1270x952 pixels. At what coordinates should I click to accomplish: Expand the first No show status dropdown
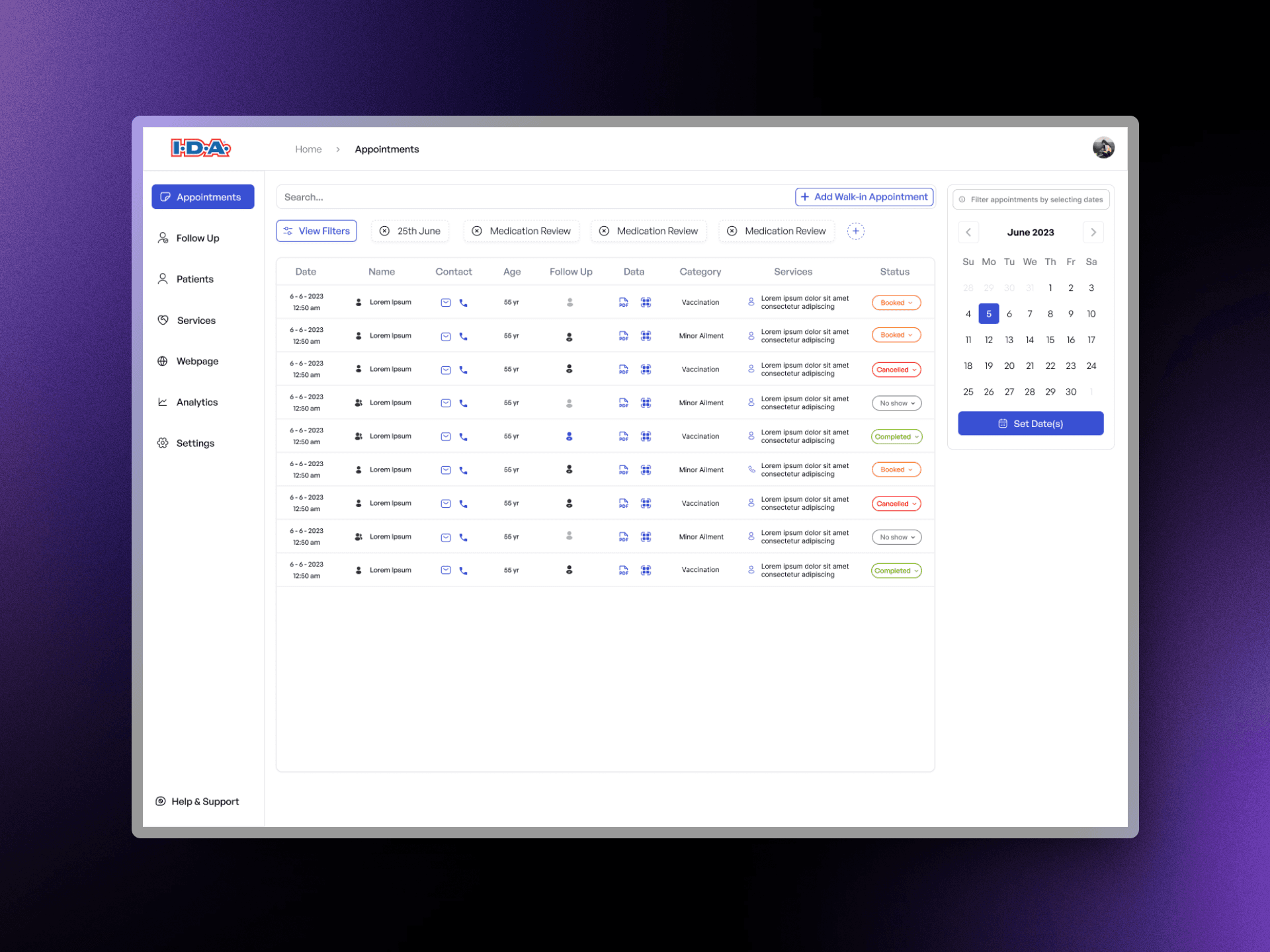(x=896, y=403)
